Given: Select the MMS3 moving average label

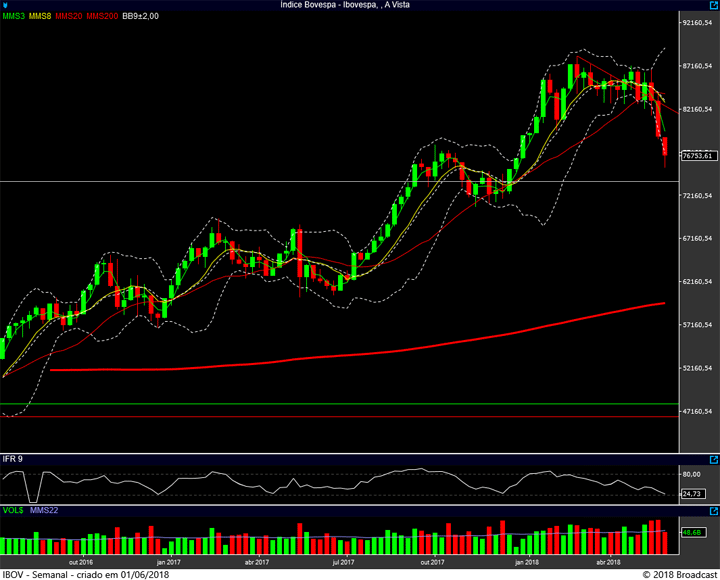Looking at the screenshot, I should (13, 16).
